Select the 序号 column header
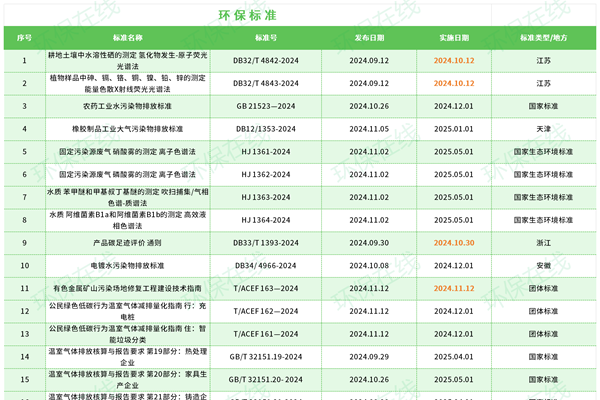This screenshot has width=600, height=400. click(24, 38)
